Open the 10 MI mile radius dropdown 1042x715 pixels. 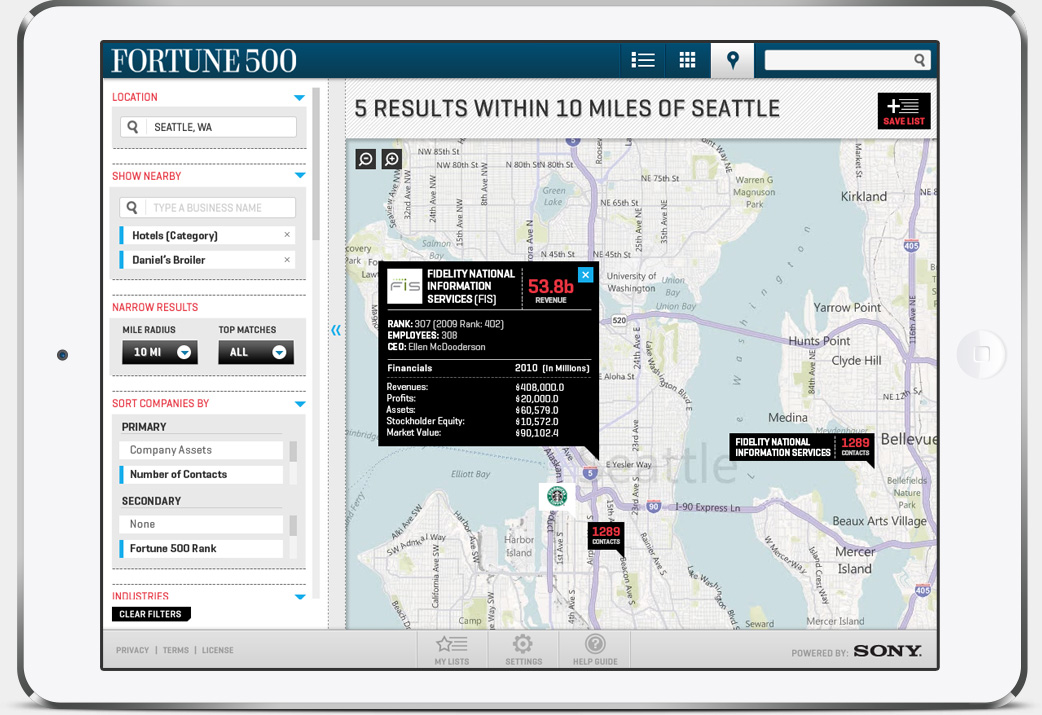pos(159,352)
